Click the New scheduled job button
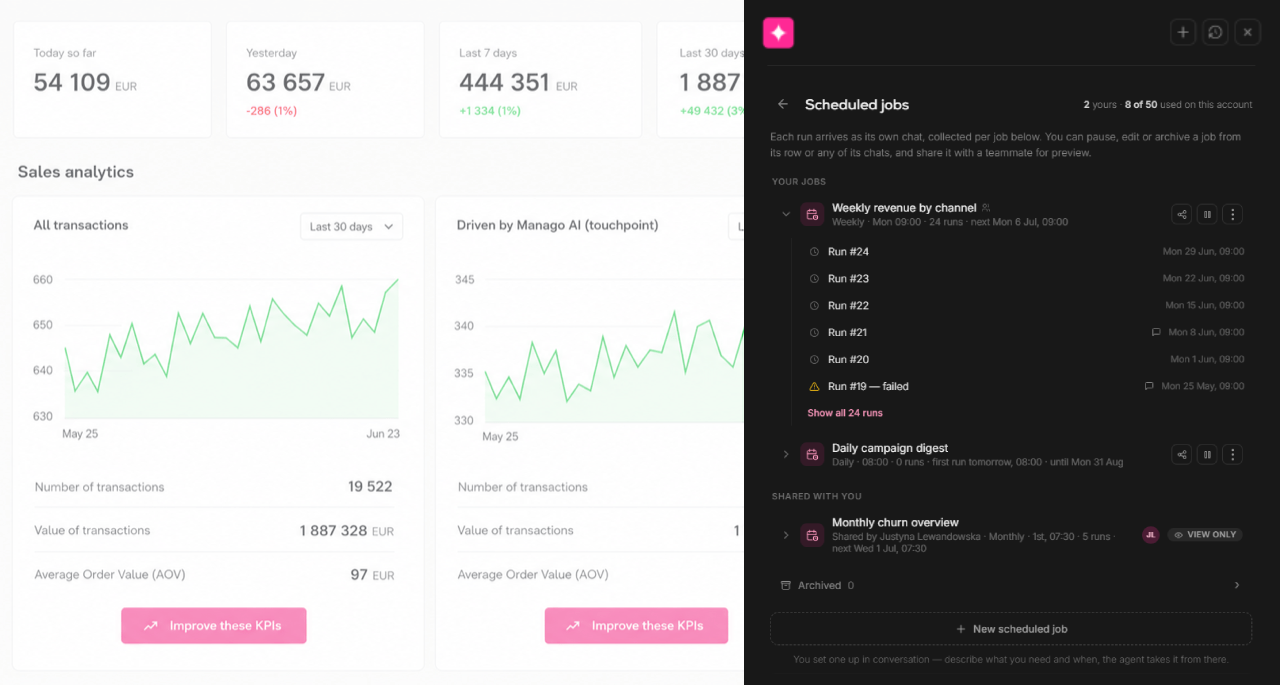 click(x=1011, y=629)
